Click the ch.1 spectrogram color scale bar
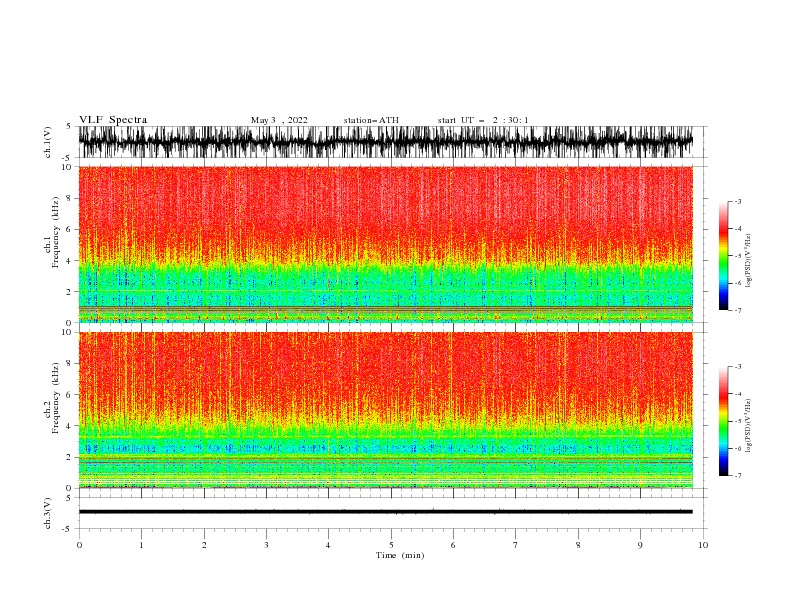 point(723,256)
